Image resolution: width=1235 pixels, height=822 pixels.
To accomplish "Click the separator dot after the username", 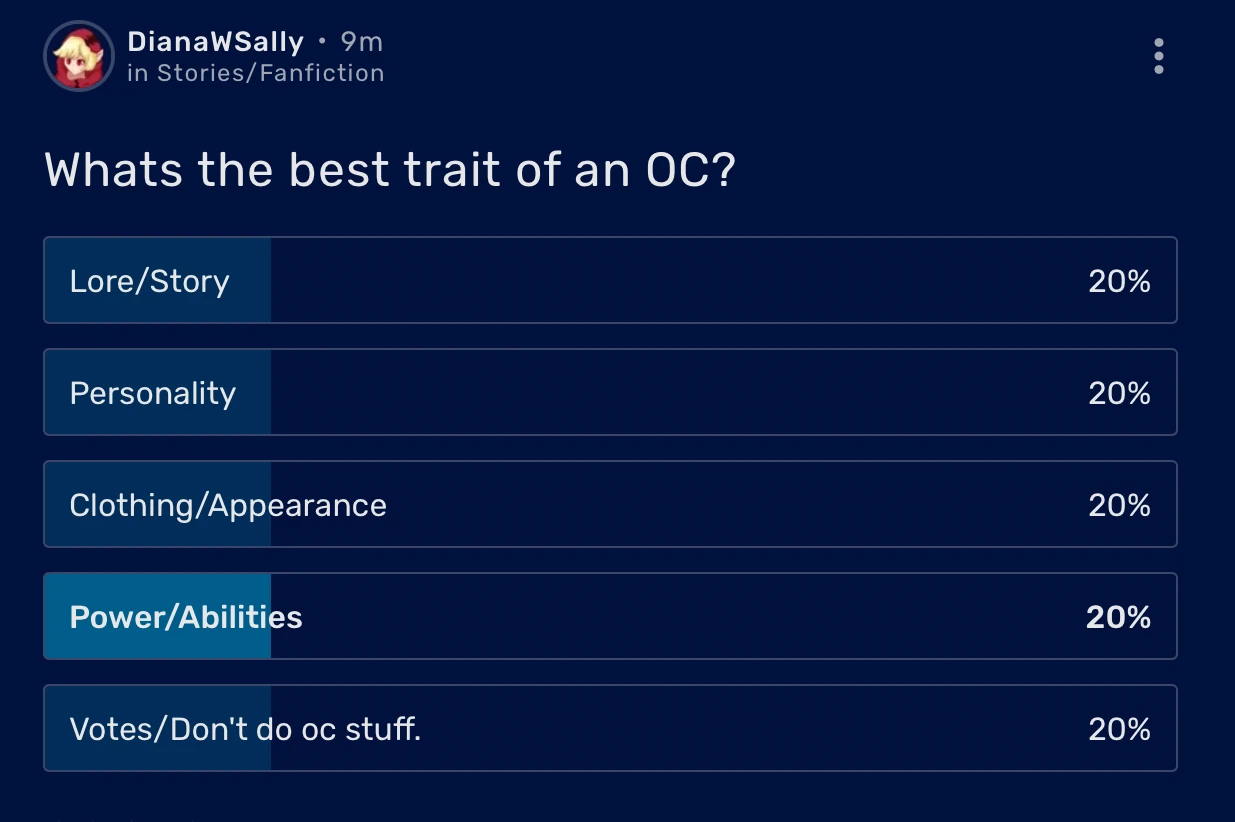I will (322, 42).
